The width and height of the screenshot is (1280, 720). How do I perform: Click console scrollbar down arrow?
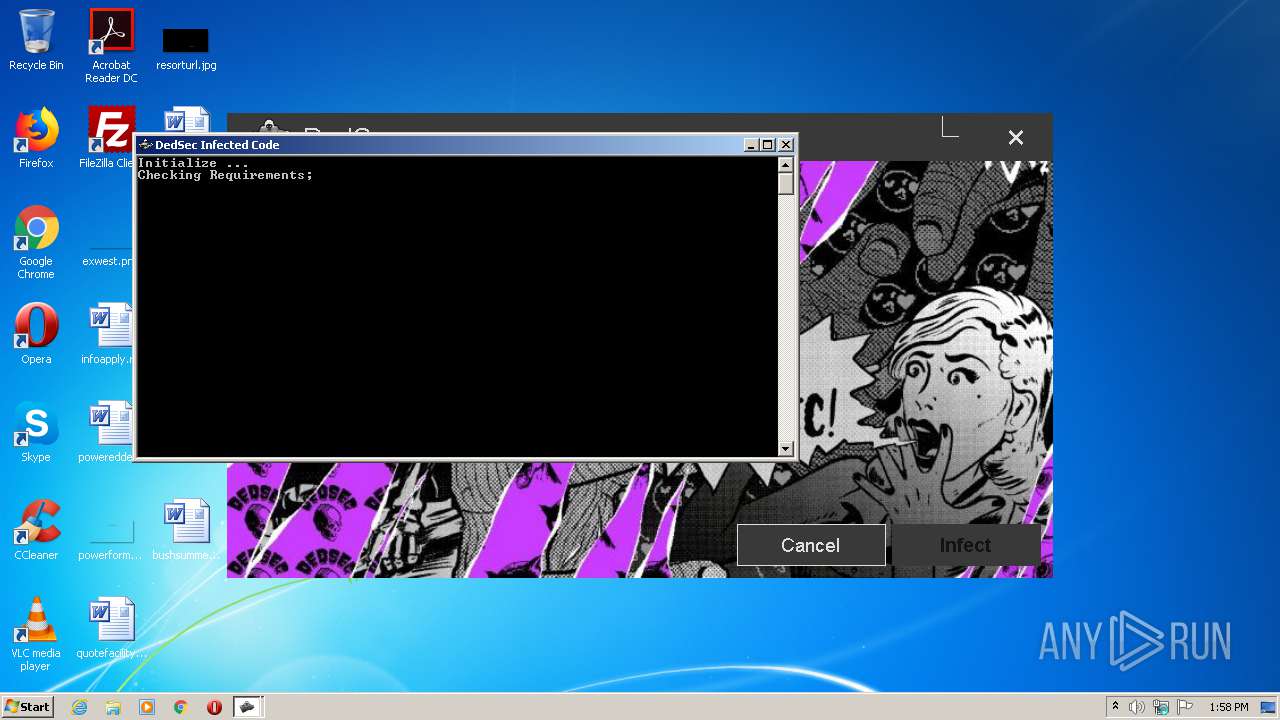coord(786,449)
